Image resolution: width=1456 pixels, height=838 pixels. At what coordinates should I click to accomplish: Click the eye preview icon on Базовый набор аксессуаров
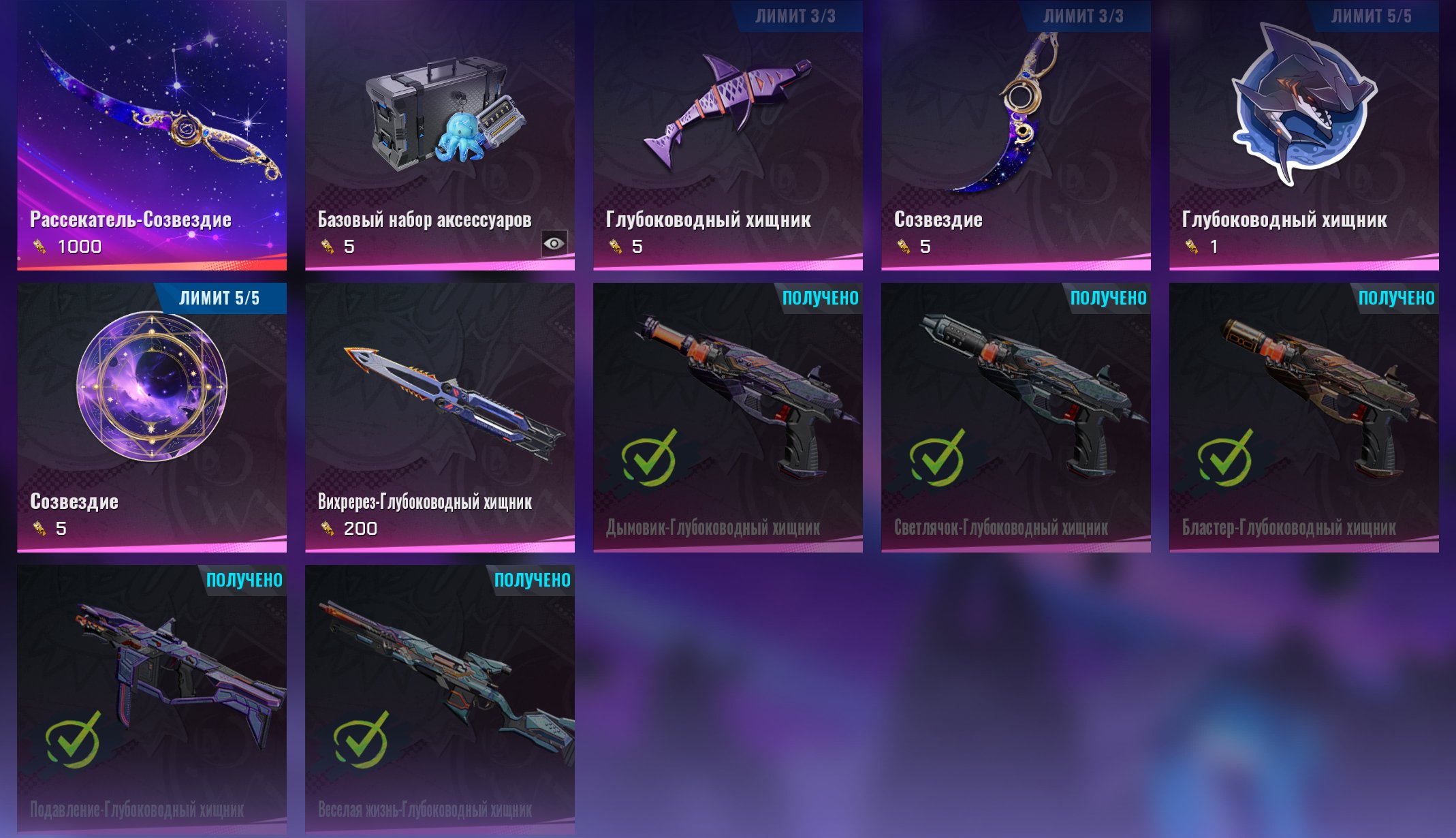click(554, 243)
